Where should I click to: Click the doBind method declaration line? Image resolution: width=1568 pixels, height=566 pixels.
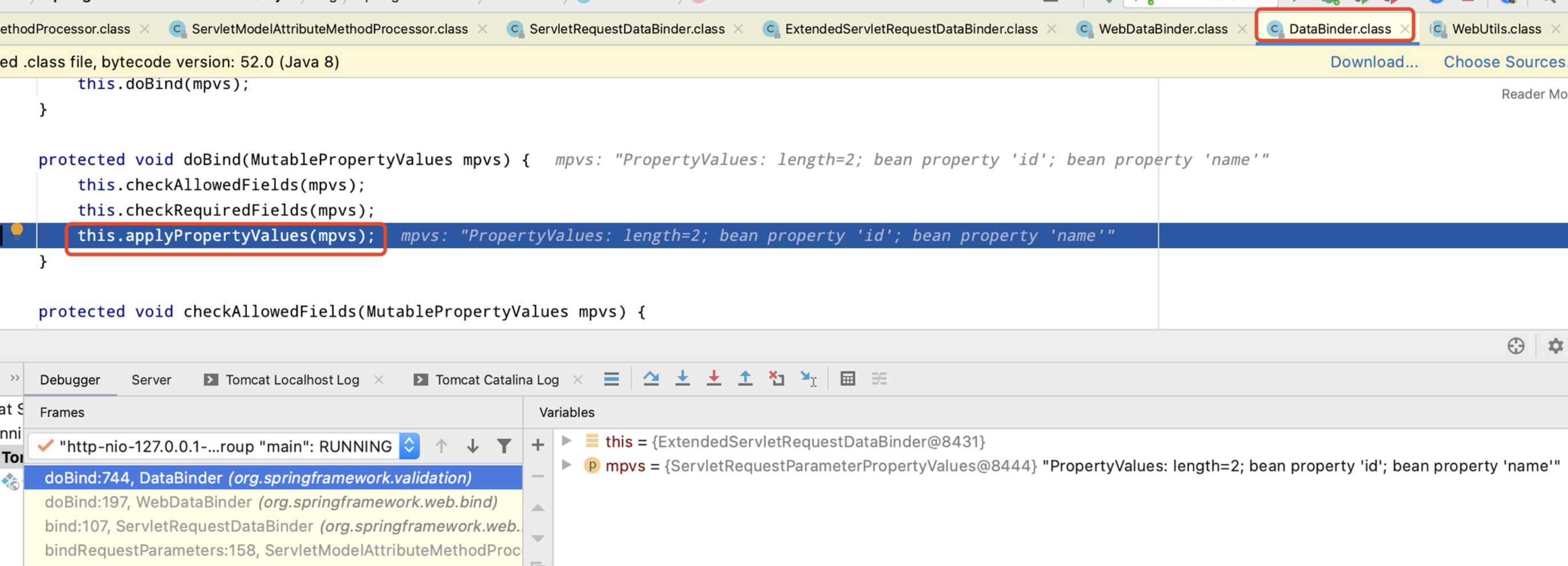(x=285, y=160)
